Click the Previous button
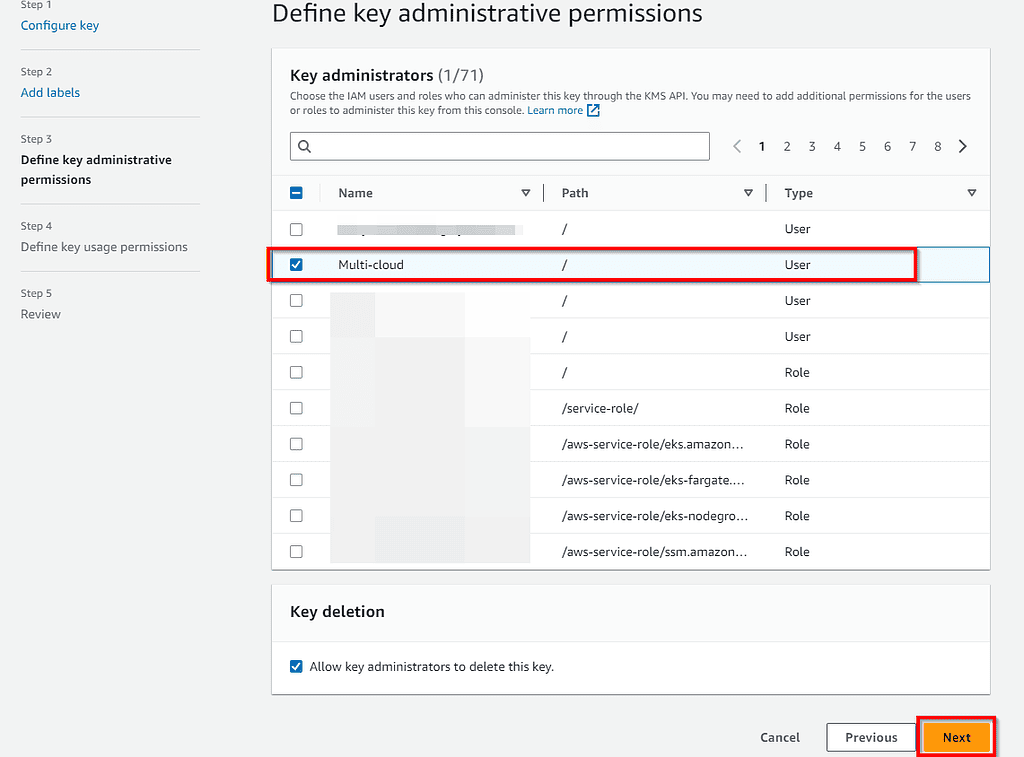The width and height of the screenshot is (1024, 757). tap(871, 737)
